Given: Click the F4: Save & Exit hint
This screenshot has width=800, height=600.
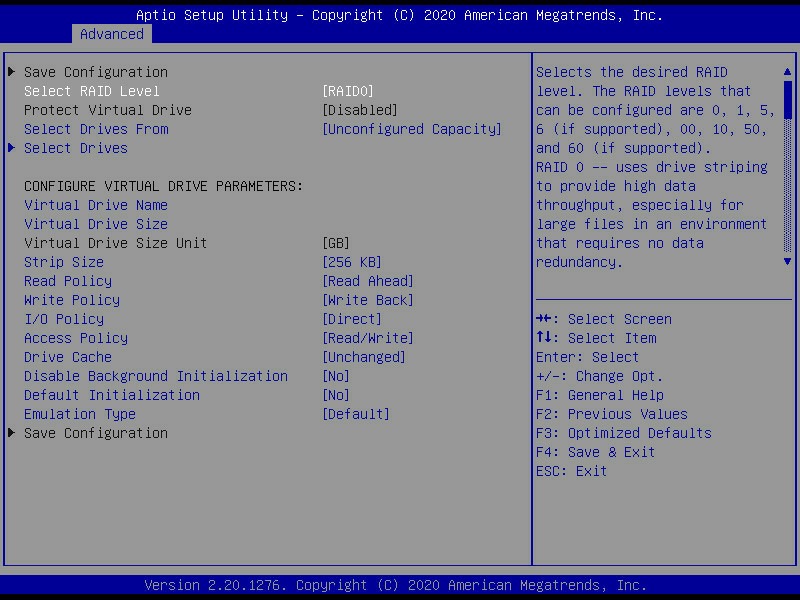Looking at the screenshot, I should (x=596, y=452).
